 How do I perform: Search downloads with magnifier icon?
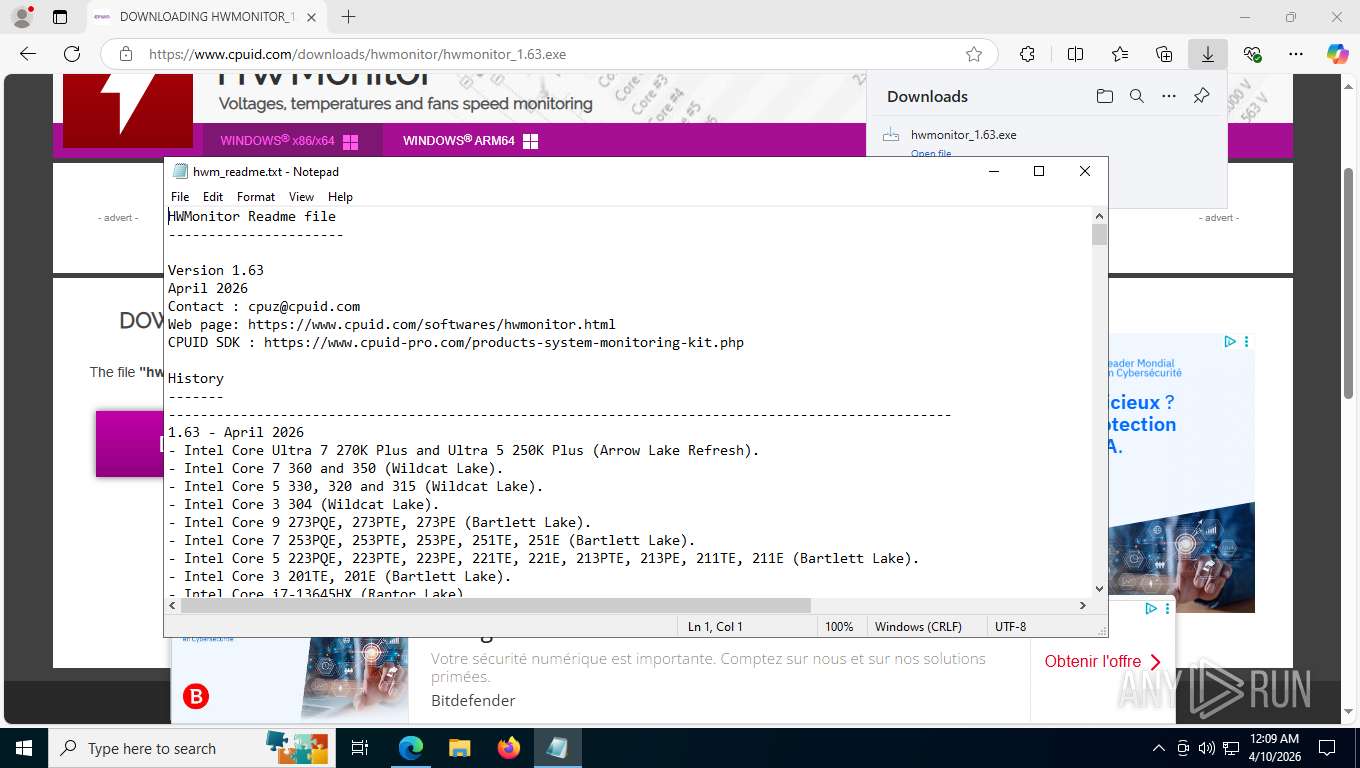pyautogui.click(x=1137, y=96)
